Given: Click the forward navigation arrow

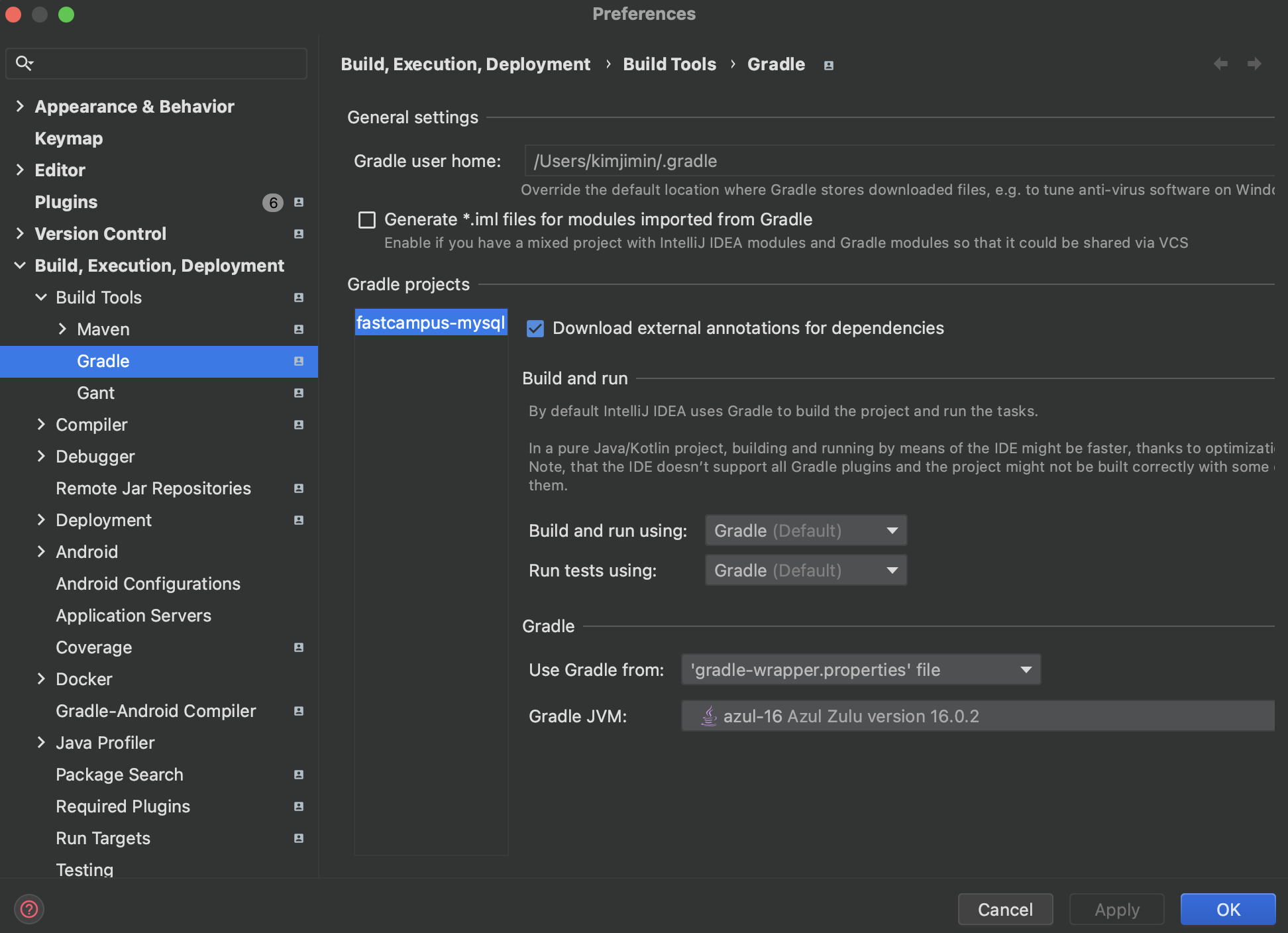Looking at the screenshot, I should point(1254,64).
